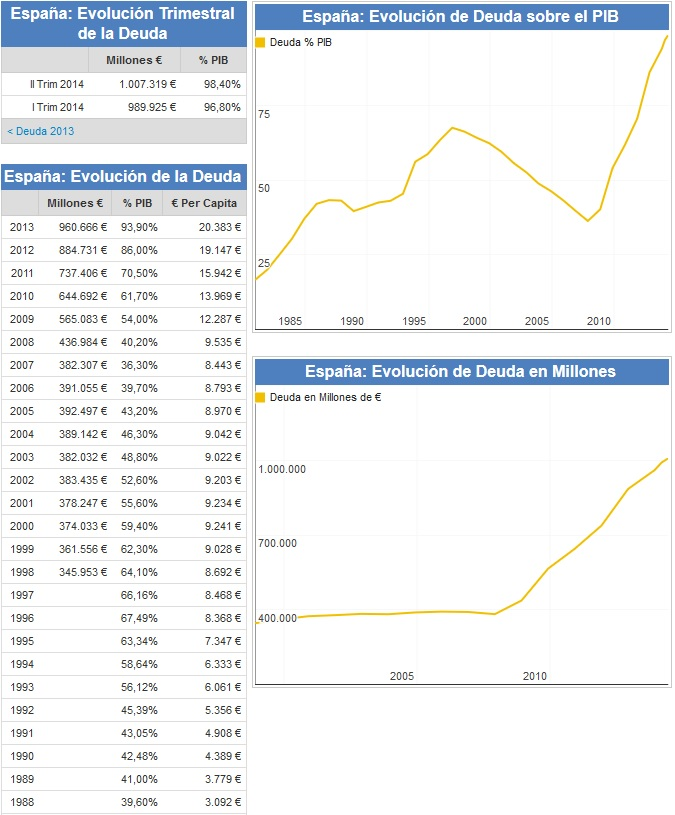Select the "Deuda en Millones de €" legend text
Viewport: 675px width, 815px height.
(x=325, y=397)
